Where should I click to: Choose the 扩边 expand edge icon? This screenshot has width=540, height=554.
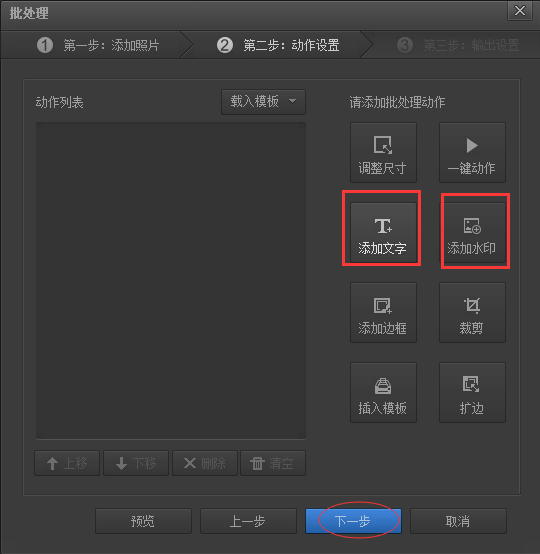(472, 393)
